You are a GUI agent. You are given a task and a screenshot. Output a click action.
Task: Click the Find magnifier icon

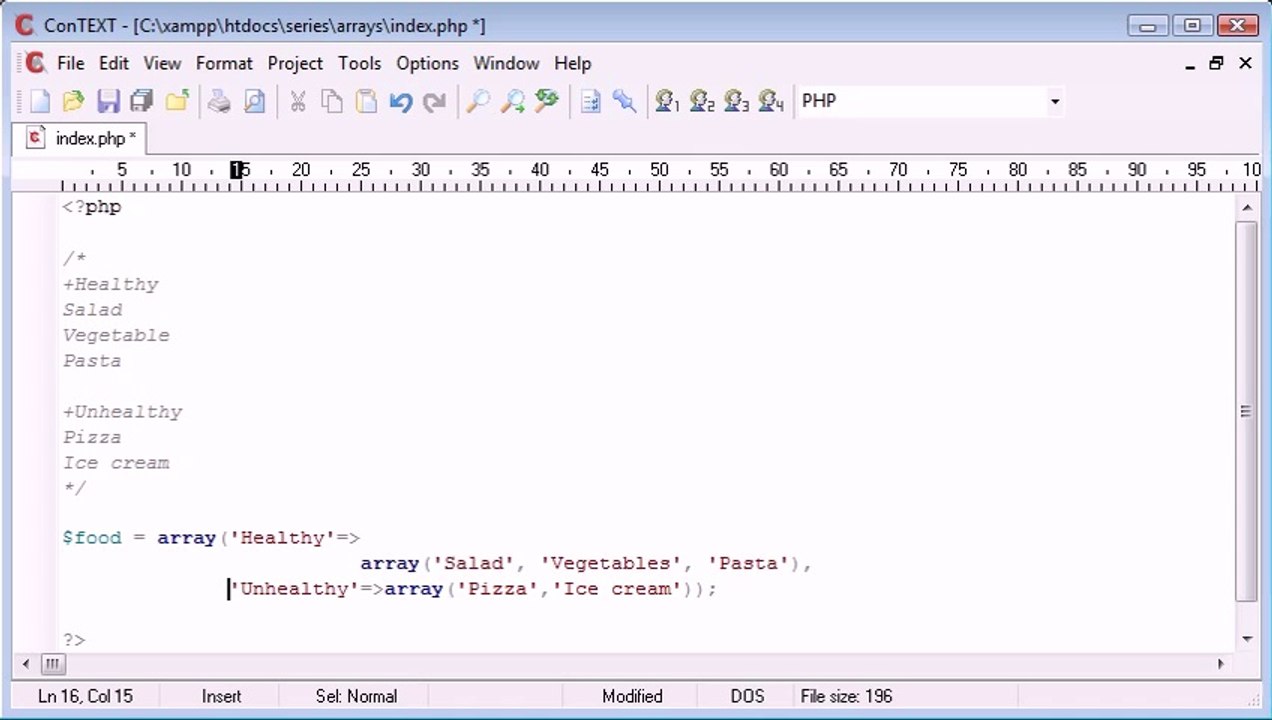(478, 101)
